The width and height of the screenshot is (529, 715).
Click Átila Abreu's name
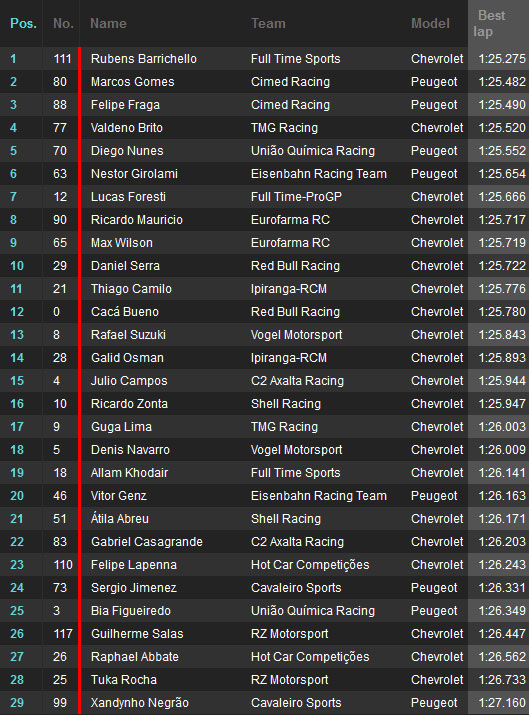click(119, 519)
